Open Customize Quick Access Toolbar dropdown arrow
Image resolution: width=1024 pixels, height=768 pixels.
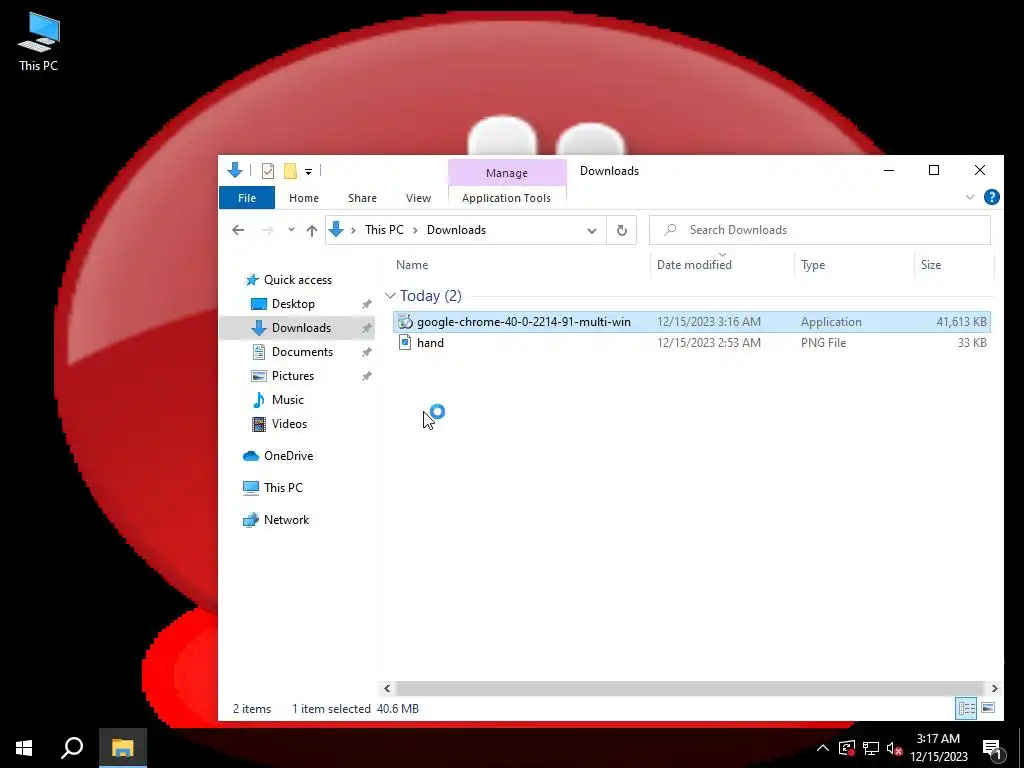click(308, 172)
